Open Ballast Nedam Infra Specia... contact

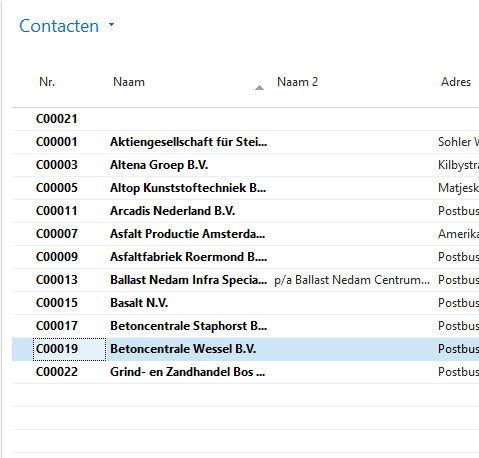click(189, 280)
